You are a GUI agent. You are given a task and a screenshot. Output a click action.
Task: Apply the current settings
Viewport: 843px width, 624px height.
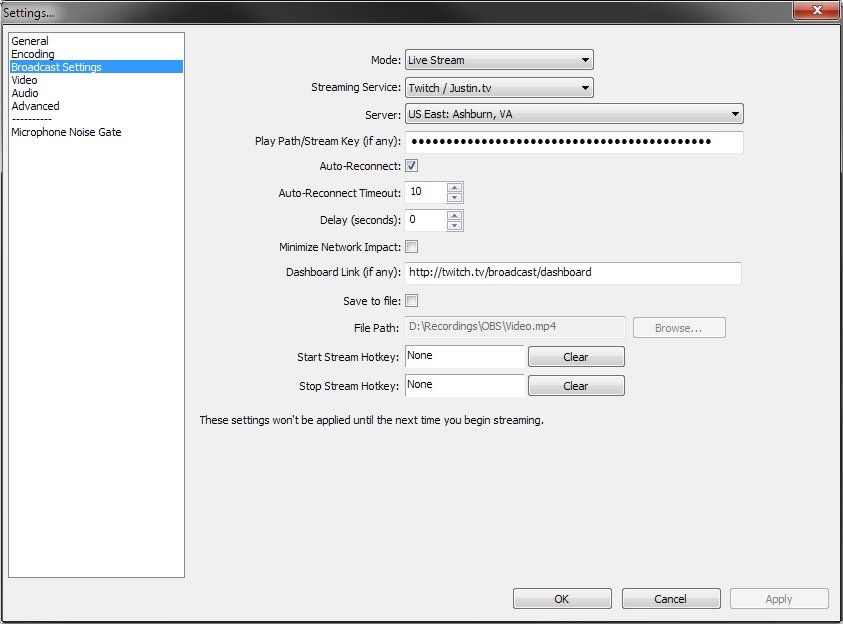[x=778, y=598]
